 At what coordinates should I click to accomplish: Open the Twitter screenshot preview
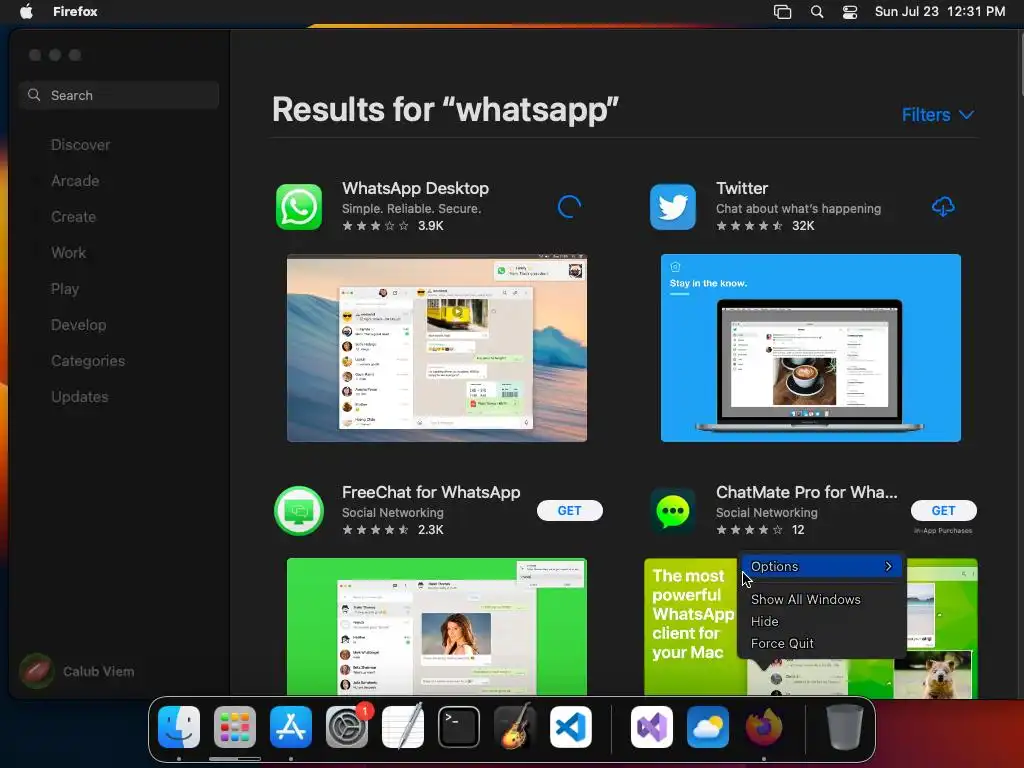pyautogui.click(x=810, y=348)
